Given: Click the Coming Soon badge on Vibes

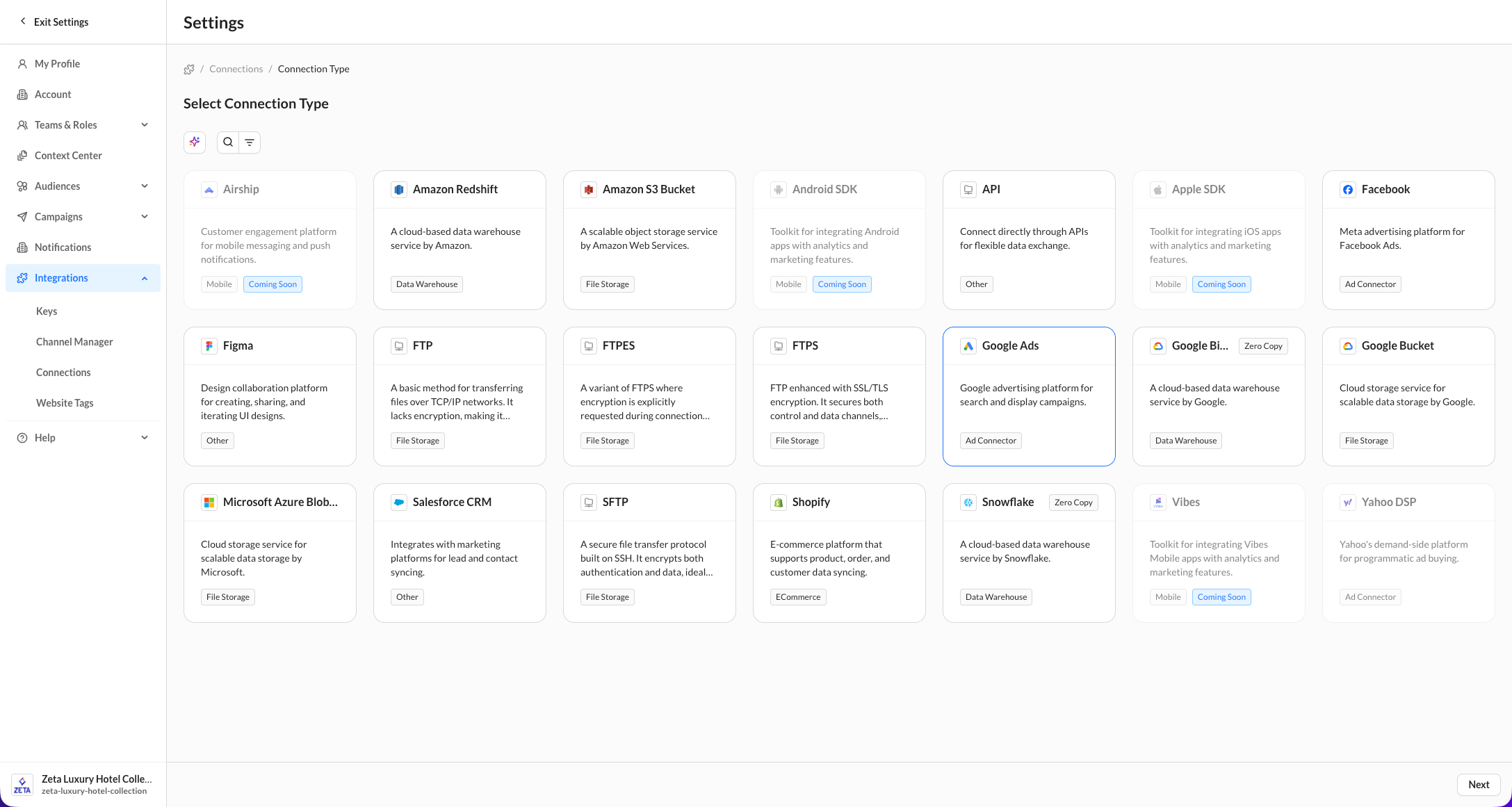Looking at the screenshot, I should 1221,597.
